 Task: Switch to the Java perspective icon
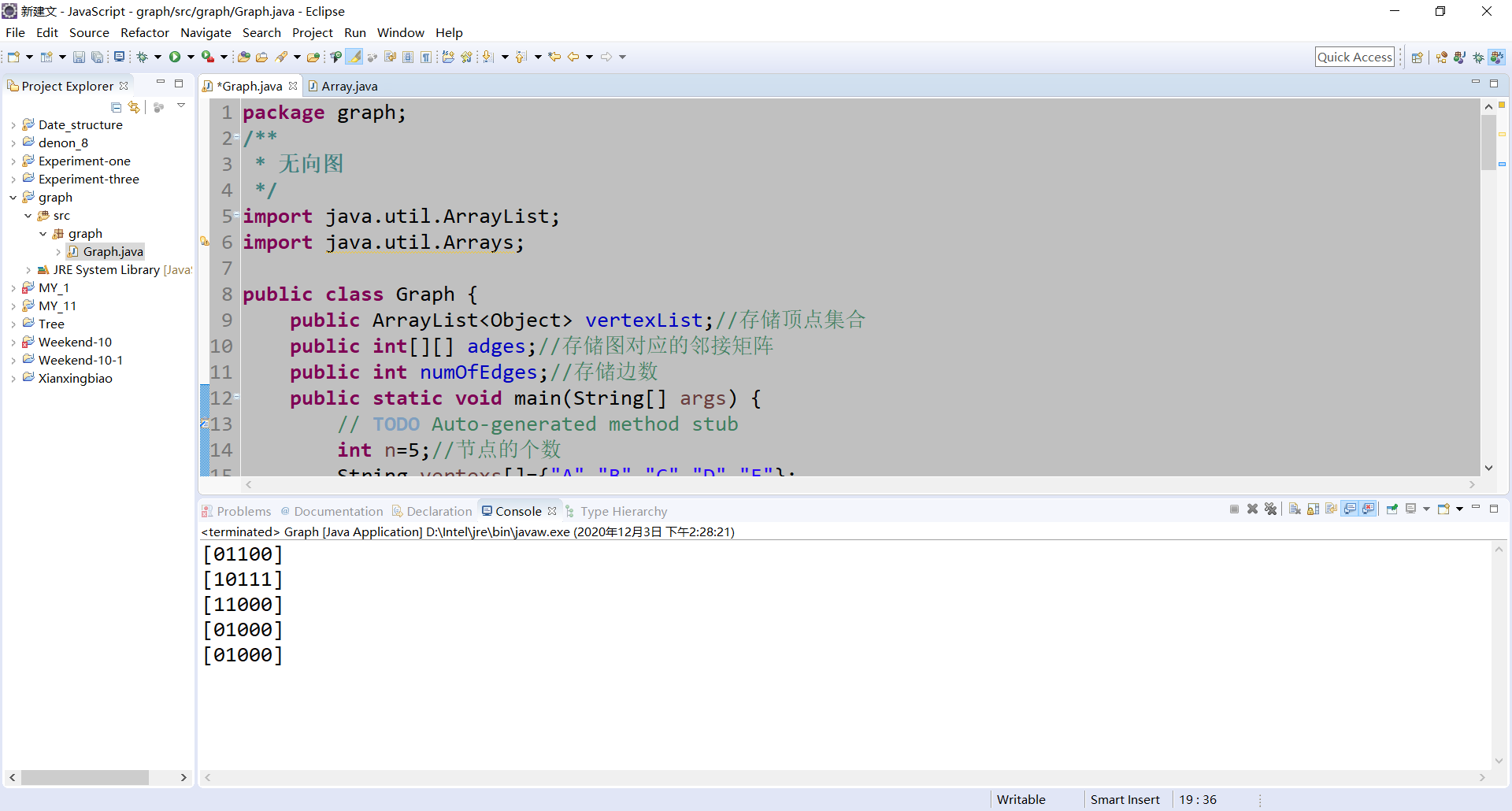coord(1460,57)
